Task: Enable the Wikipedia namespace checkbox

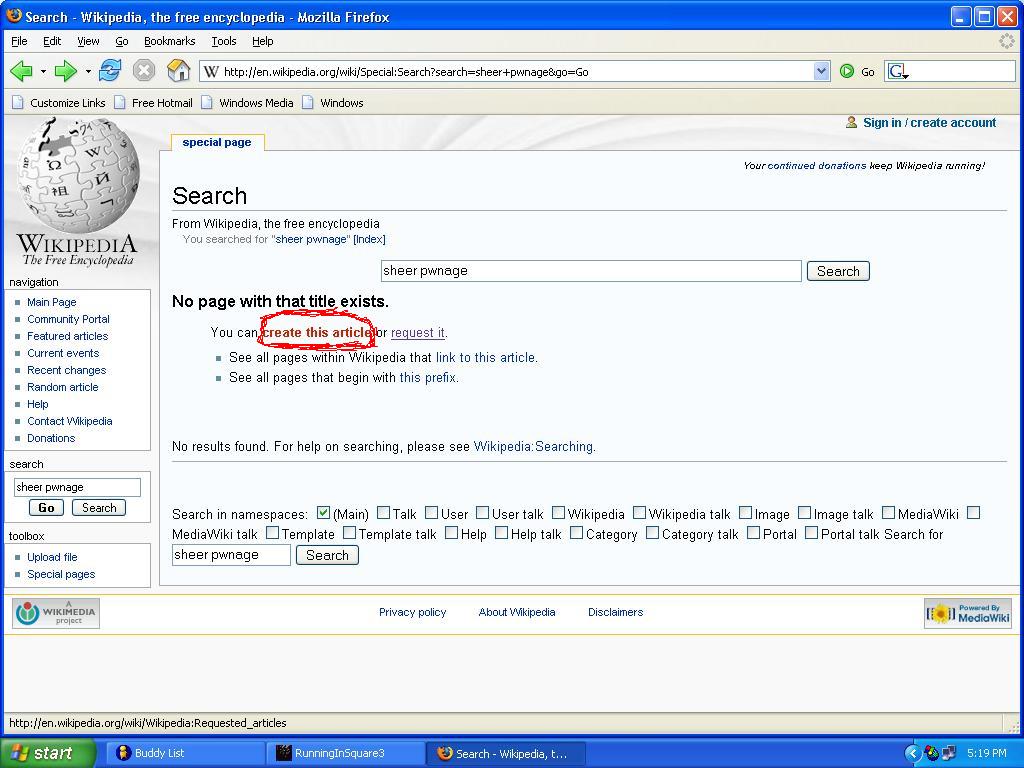Action: (558, 513)
